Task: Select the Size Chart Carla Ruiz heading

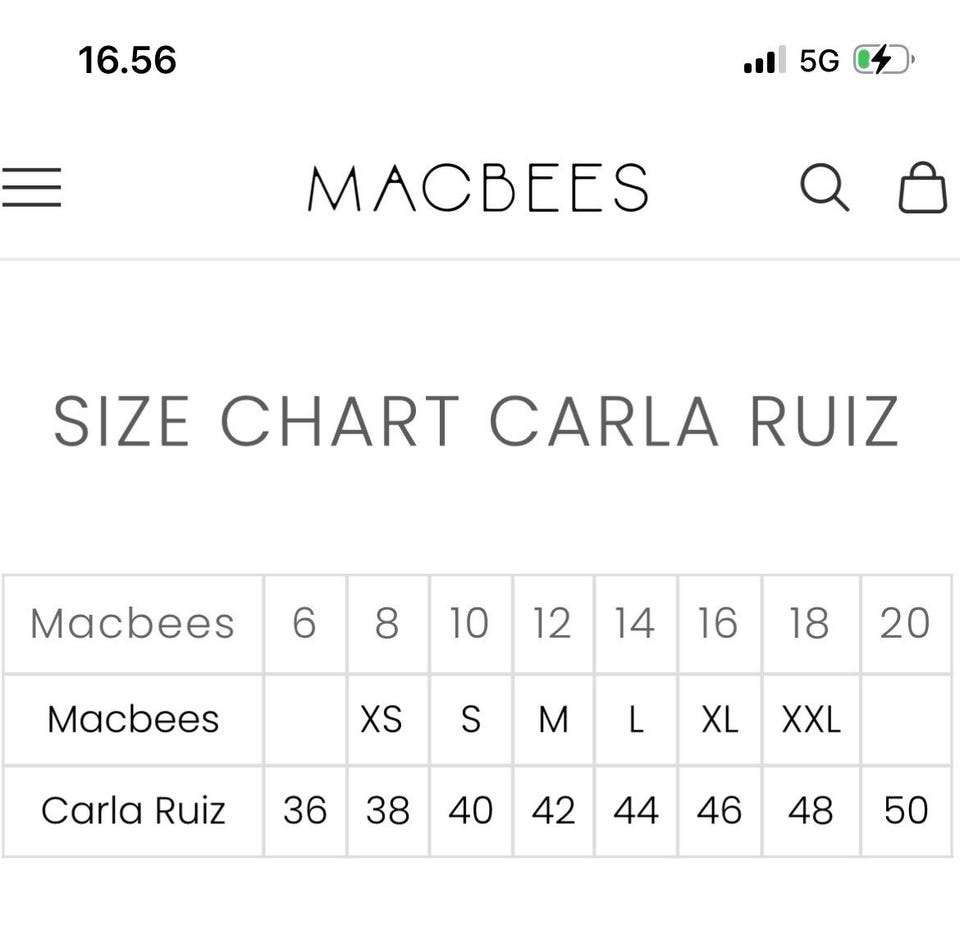Action: click(476, 421)
